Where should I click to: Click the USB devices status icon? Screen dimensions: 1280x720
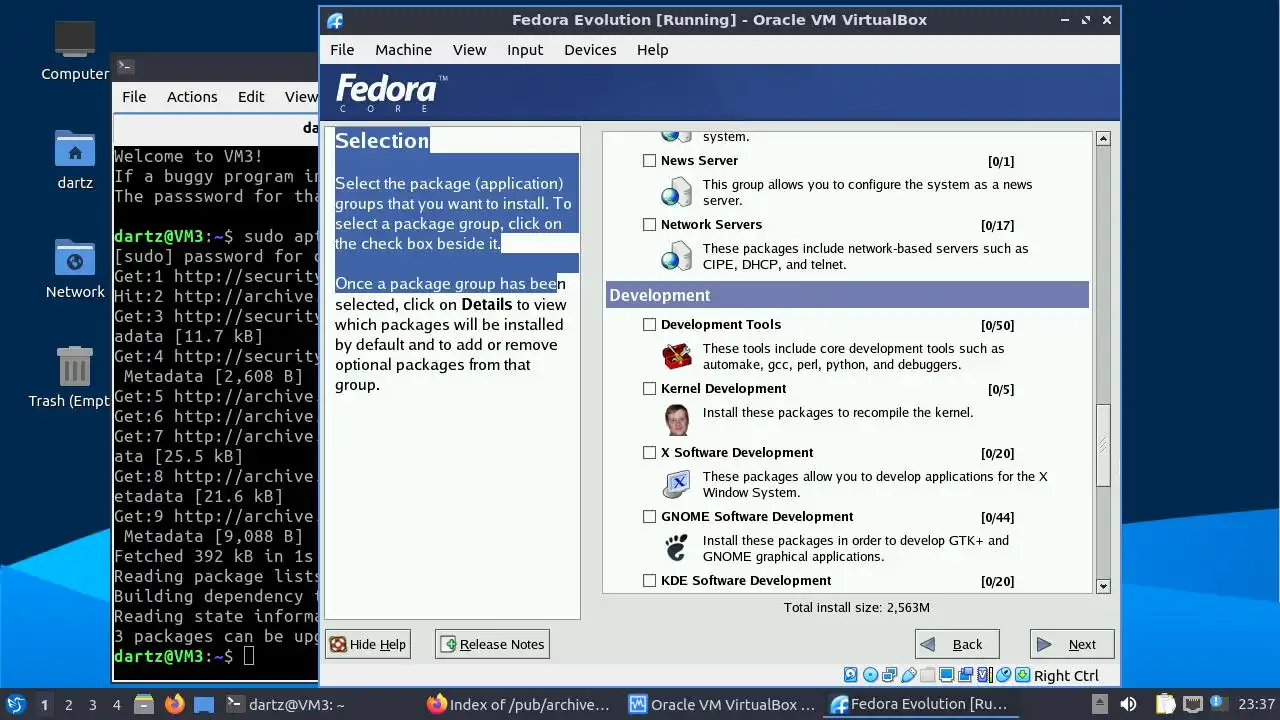(908, 675)
